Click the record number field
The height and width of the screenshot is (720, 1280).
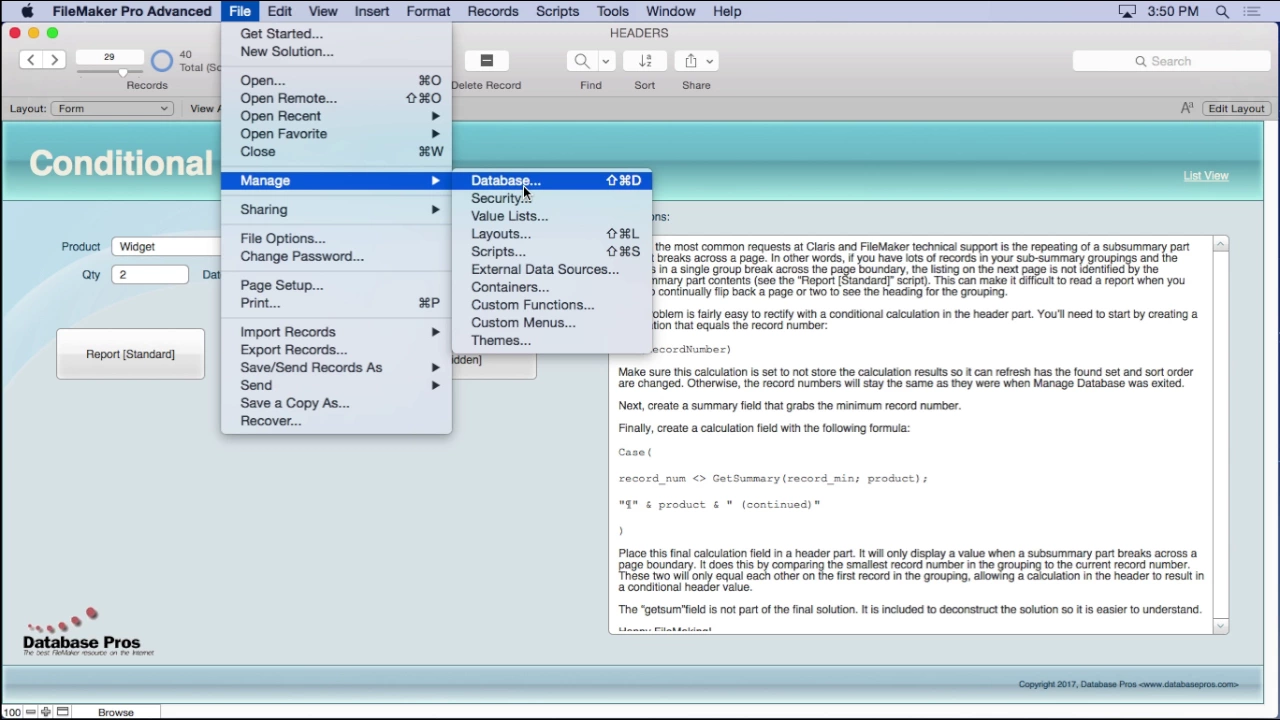pyautogui.click(x=109, y=57)
